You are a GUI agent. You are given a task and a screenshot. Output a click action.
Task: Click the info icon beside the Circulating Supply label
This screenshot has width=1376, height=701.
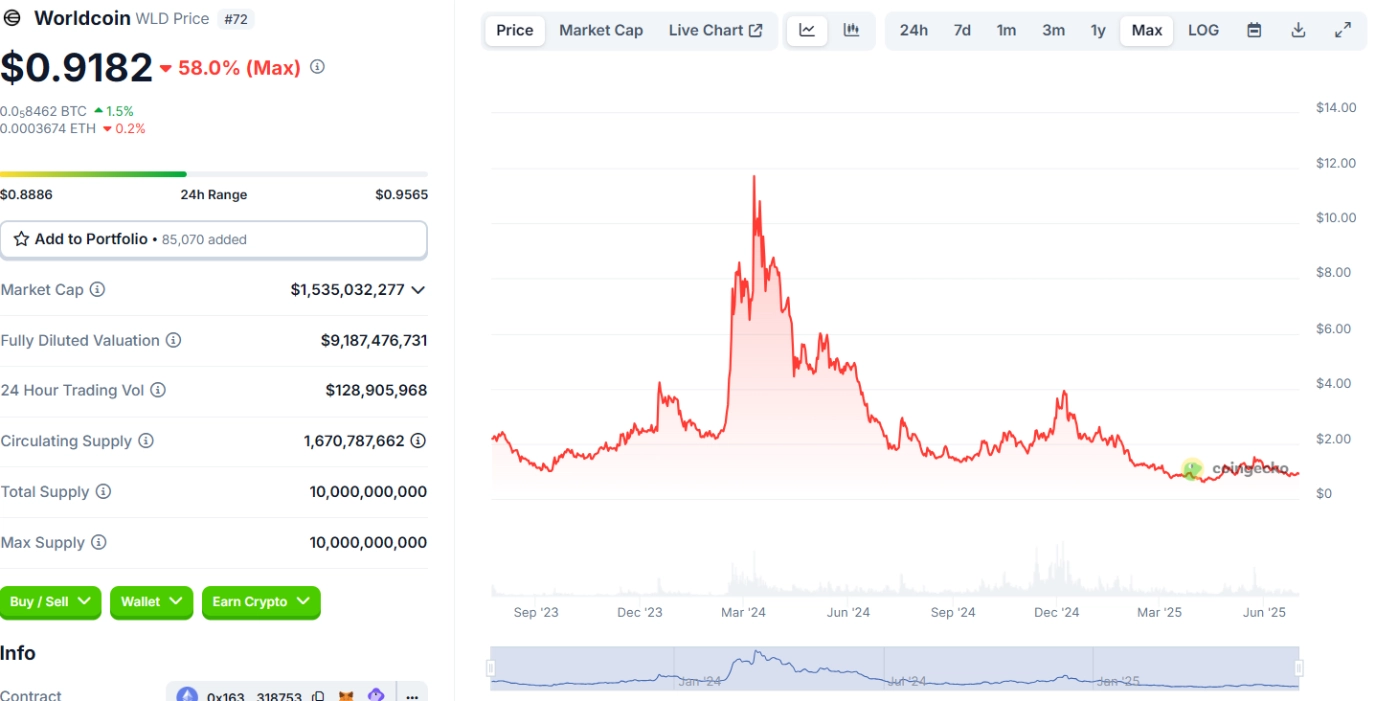point(146,441)
